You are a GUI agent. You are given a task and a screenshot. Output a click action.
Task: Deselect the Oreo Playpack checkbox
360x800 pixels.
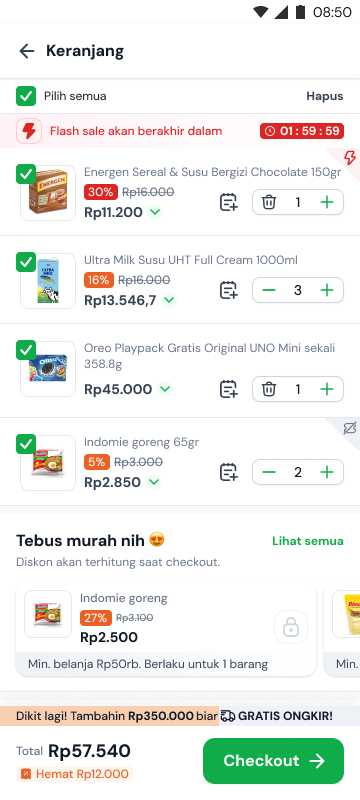coord(26,349)
